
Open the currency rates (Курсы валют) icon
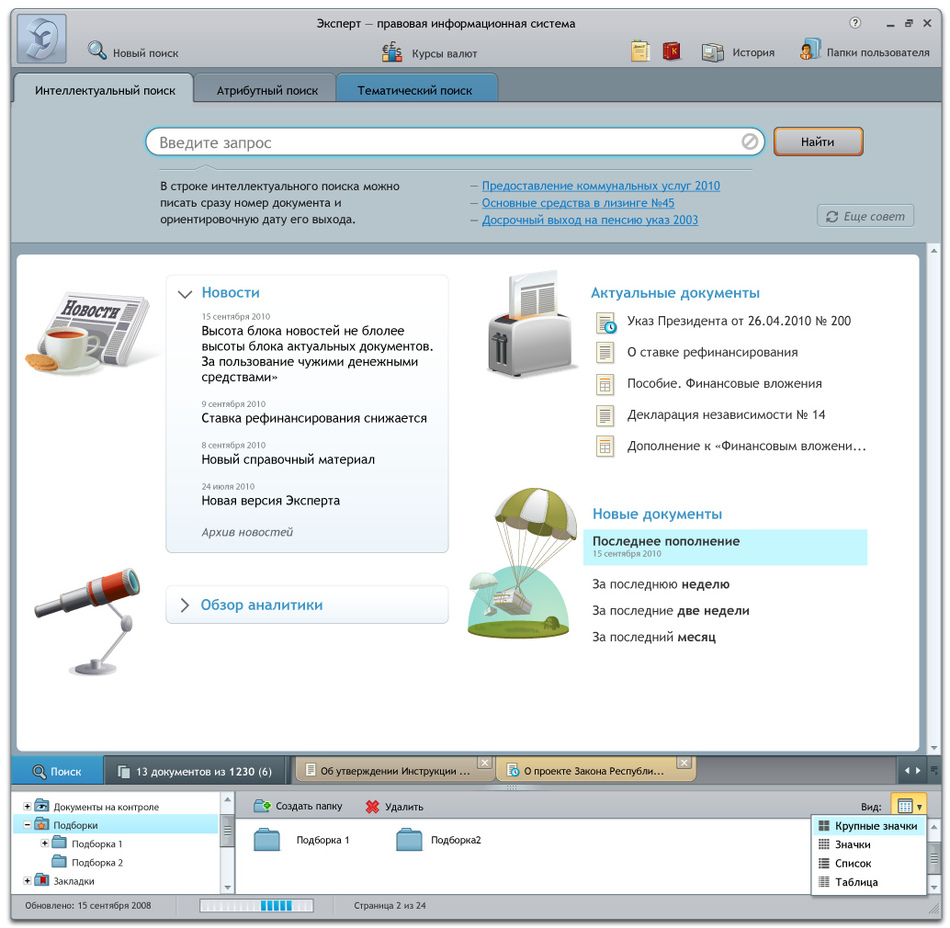click(x=393, y=52)
